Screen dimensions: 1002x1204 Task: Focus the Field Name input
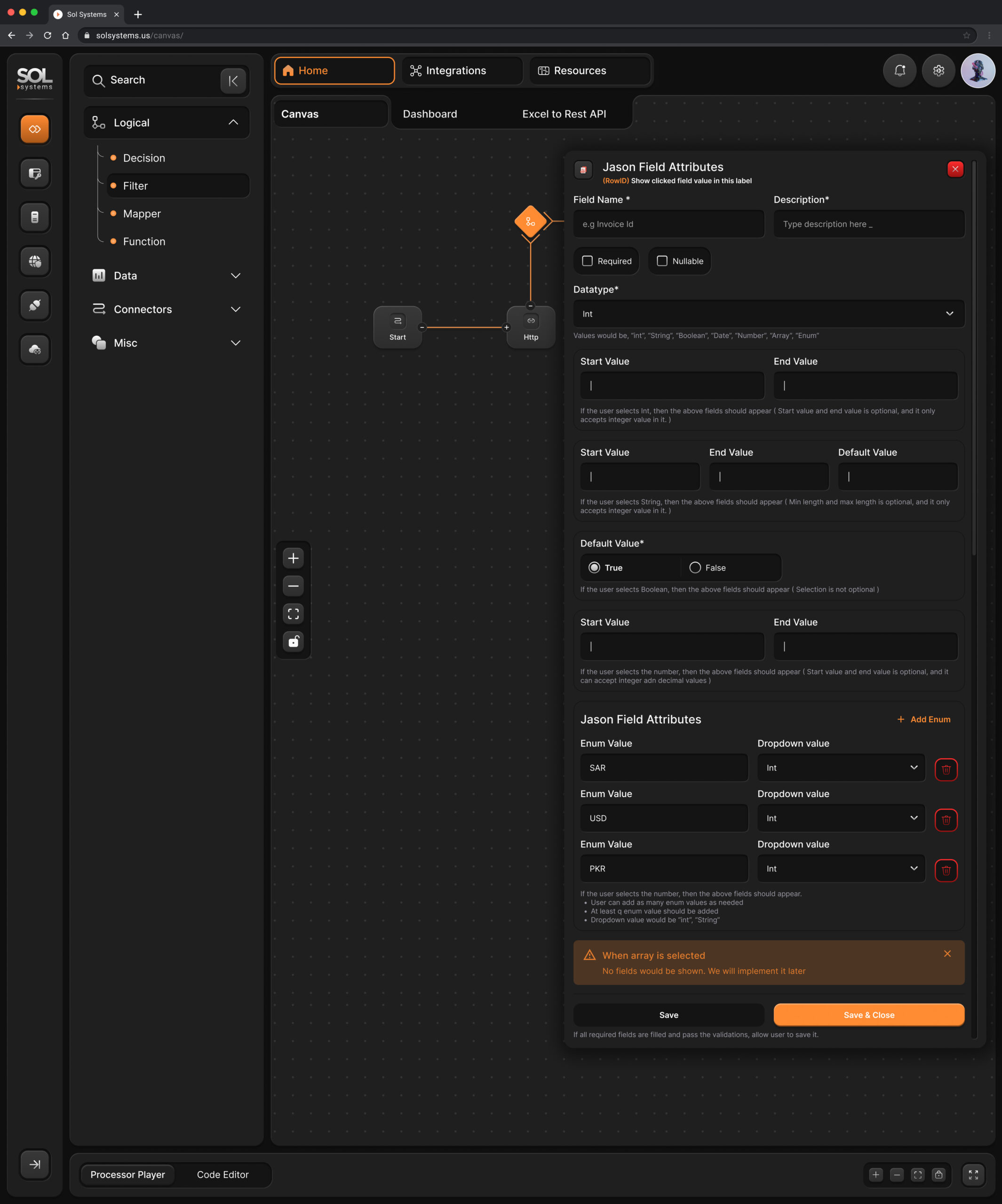(669, 223)
